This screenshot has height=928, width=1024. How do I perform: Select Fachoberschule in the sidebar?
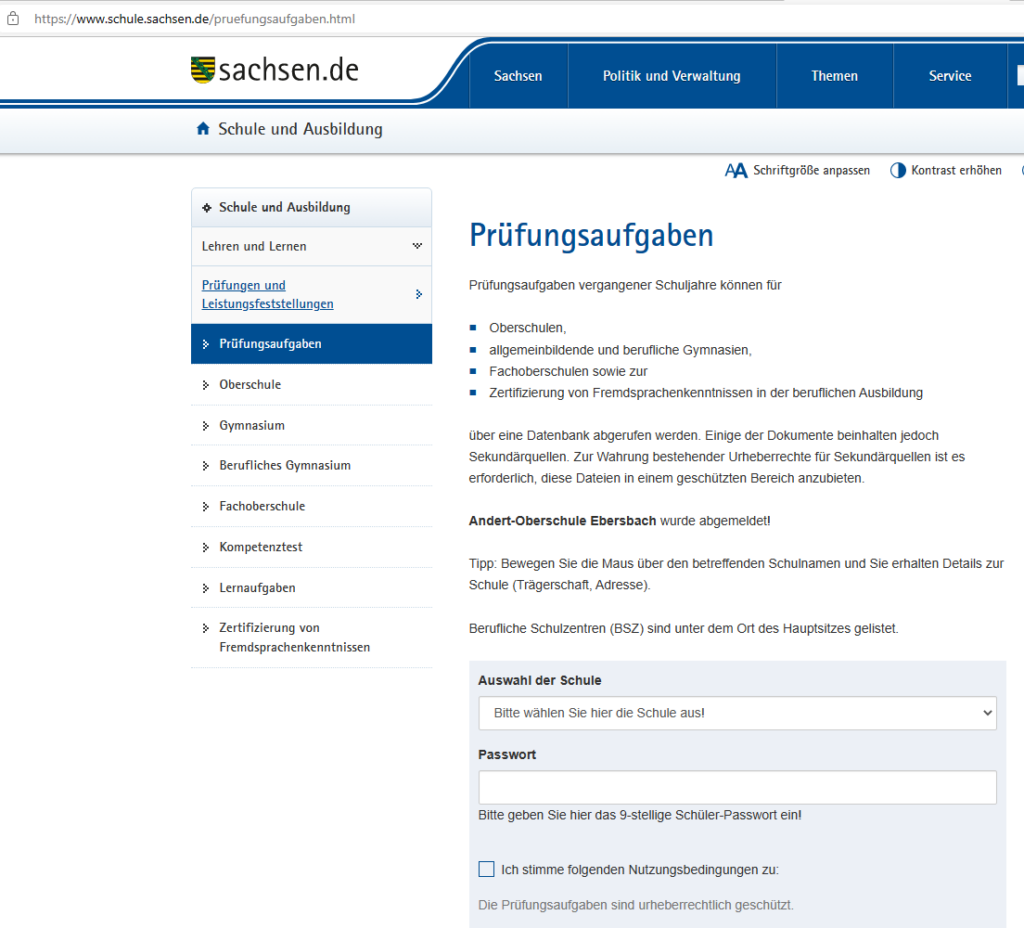262,507
